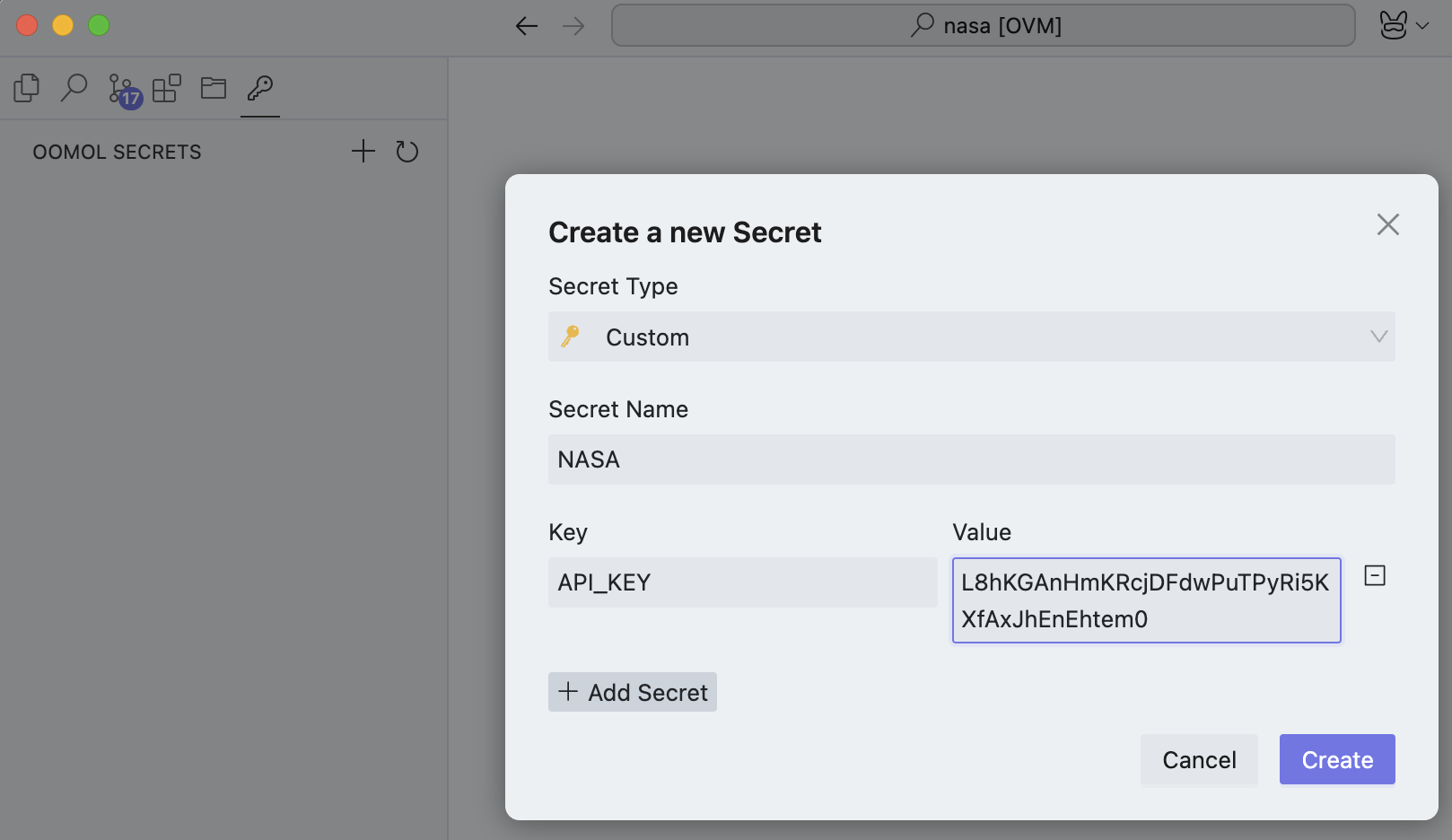Refresh the OOMOL Secrets list

point(407,151)
